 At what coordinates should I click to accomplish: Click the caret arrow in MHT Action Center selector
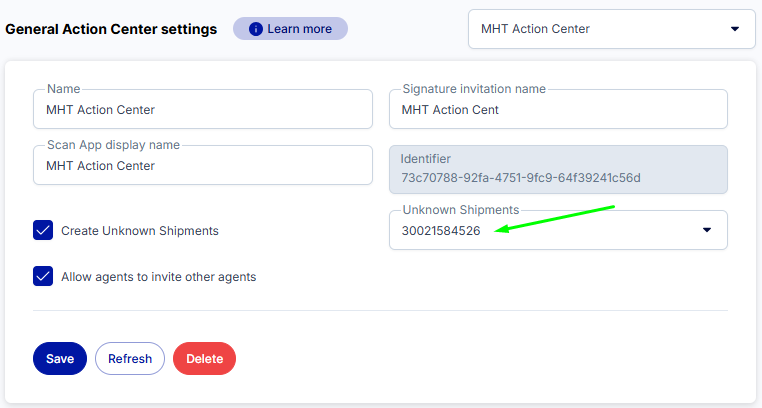coord(735,29)
